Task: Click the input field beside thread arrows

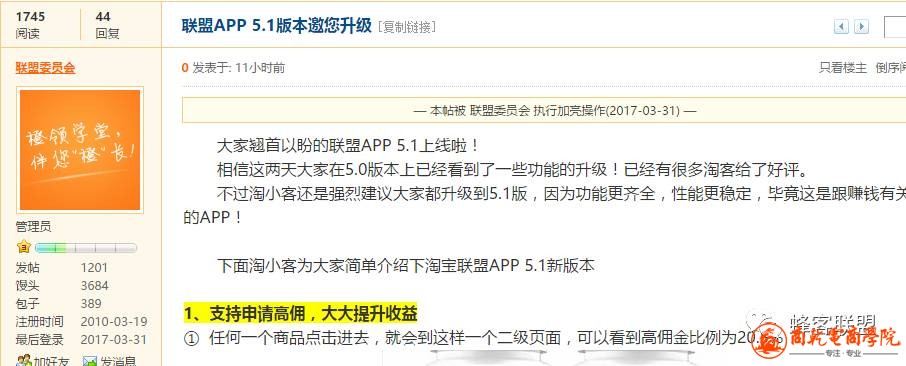Action: [x=895, y=27]
